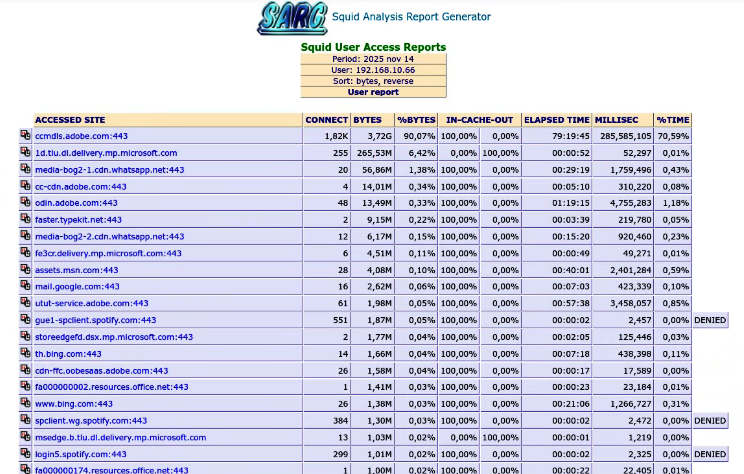This screenshot has height=474, width=744.
Task: Click the SARG logo image
Action: tap(292, 18)
